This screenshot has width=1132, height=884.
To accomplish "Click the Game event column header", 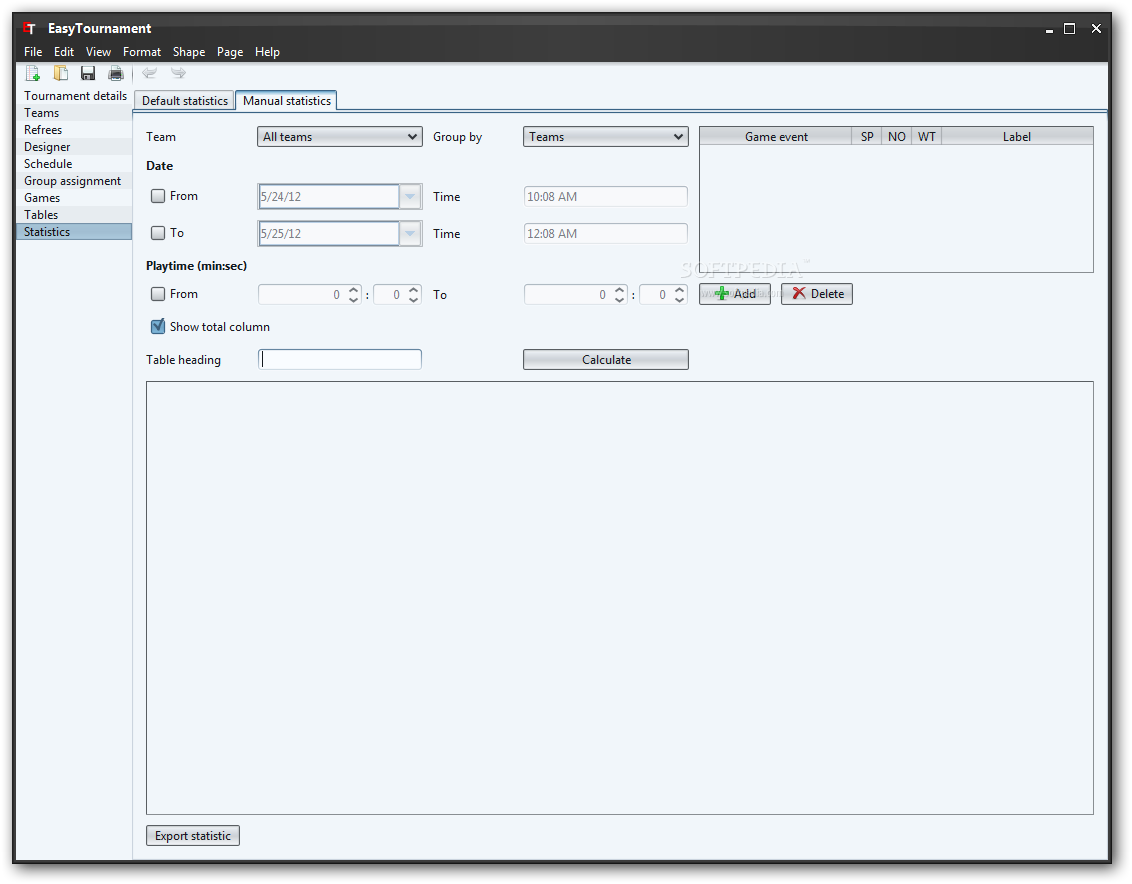I will tap(776, 136).
